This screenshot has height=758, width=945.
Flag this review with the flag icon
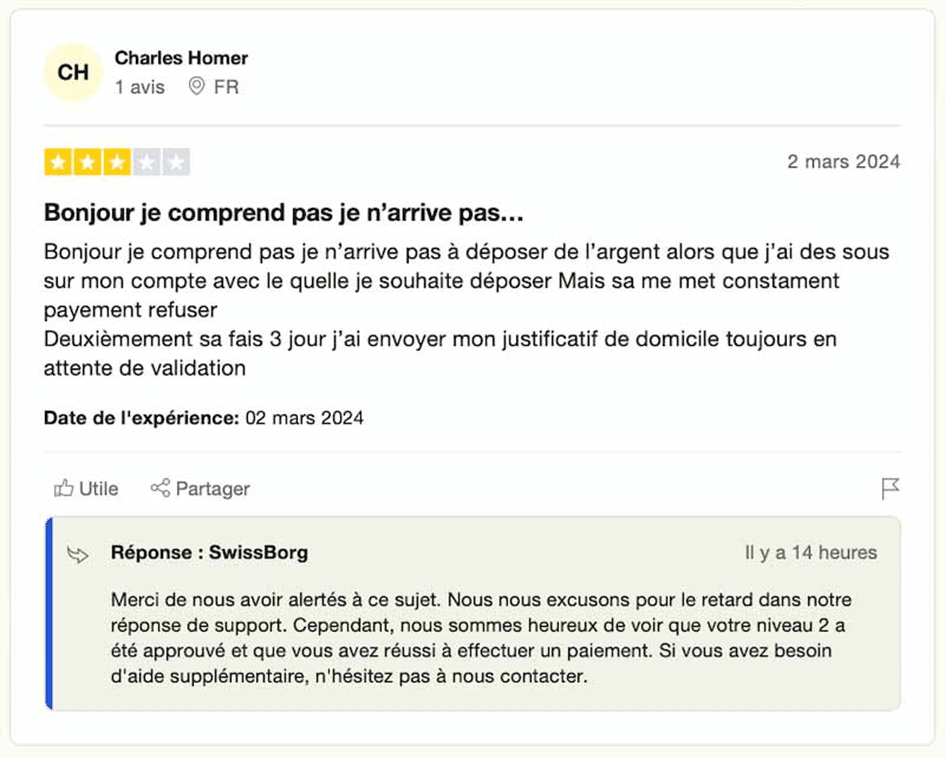coord(890,489)
